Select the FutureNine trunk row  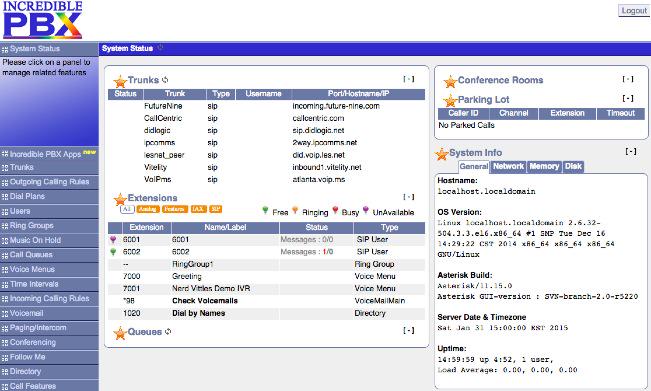266,106
